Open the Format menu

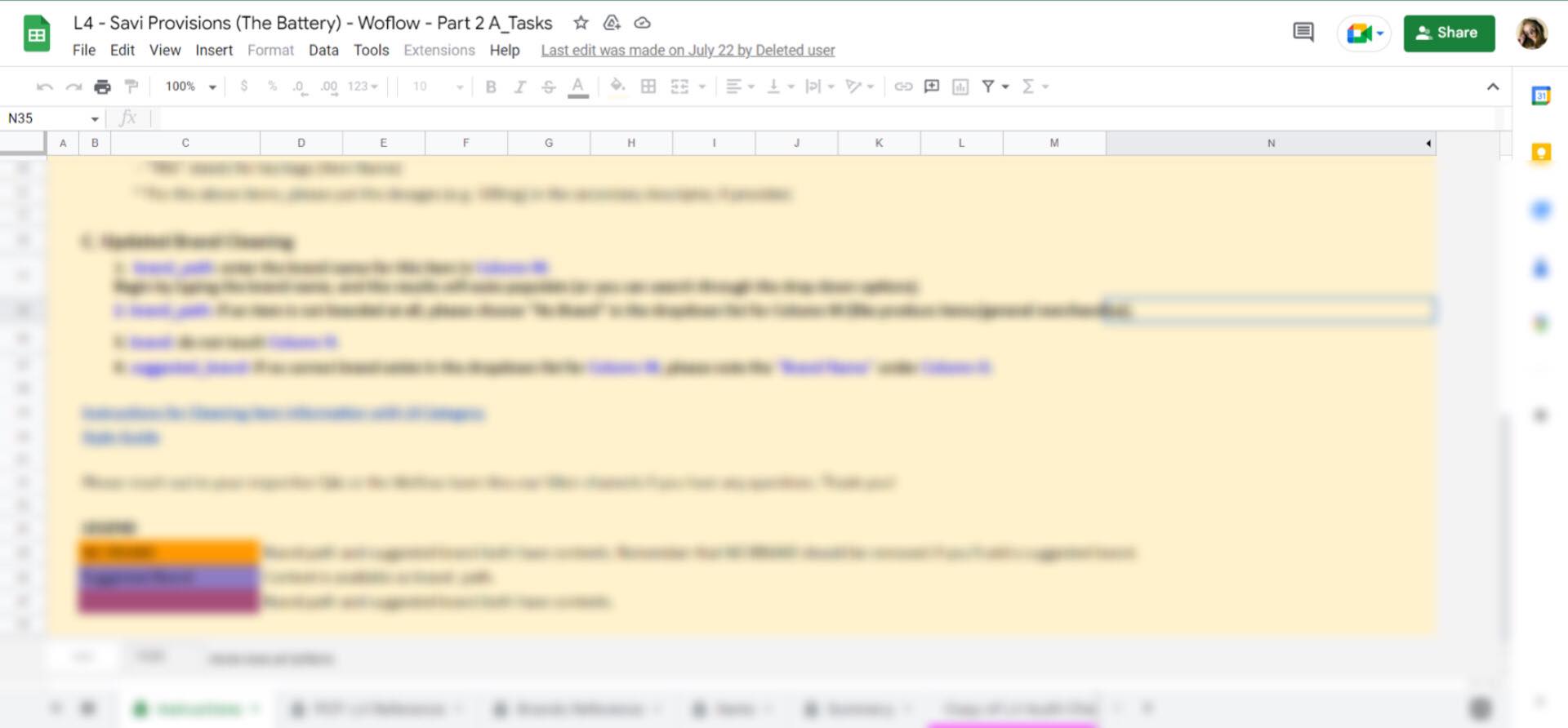pyautogui.click(x=270, y=50)
